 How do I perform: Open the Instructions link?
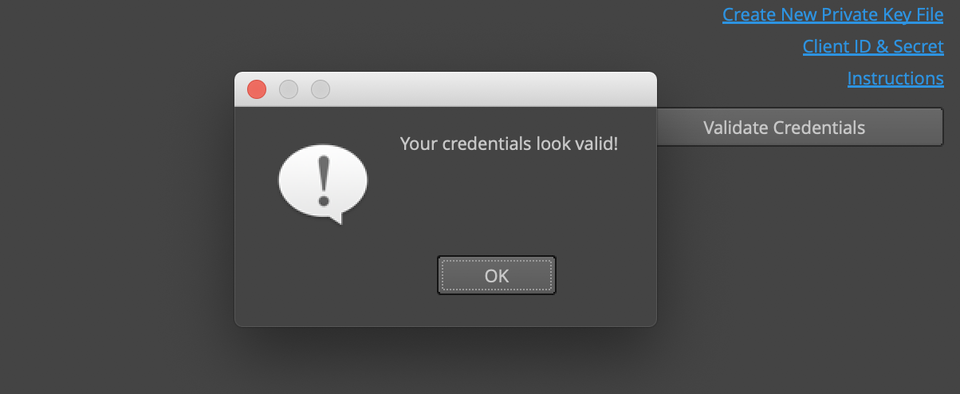(895, 78)
